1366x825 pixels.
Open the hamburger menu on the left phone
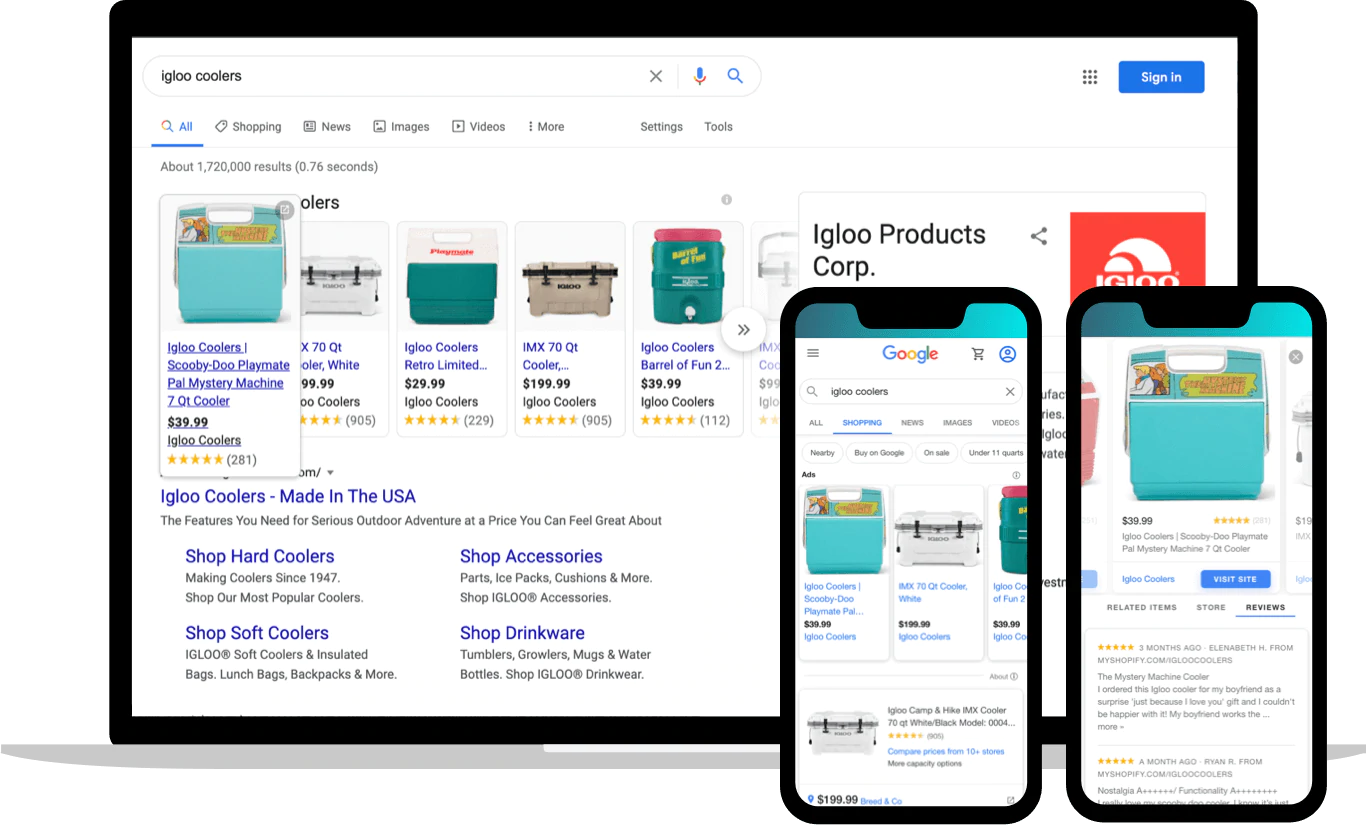(x=813, y=353)
